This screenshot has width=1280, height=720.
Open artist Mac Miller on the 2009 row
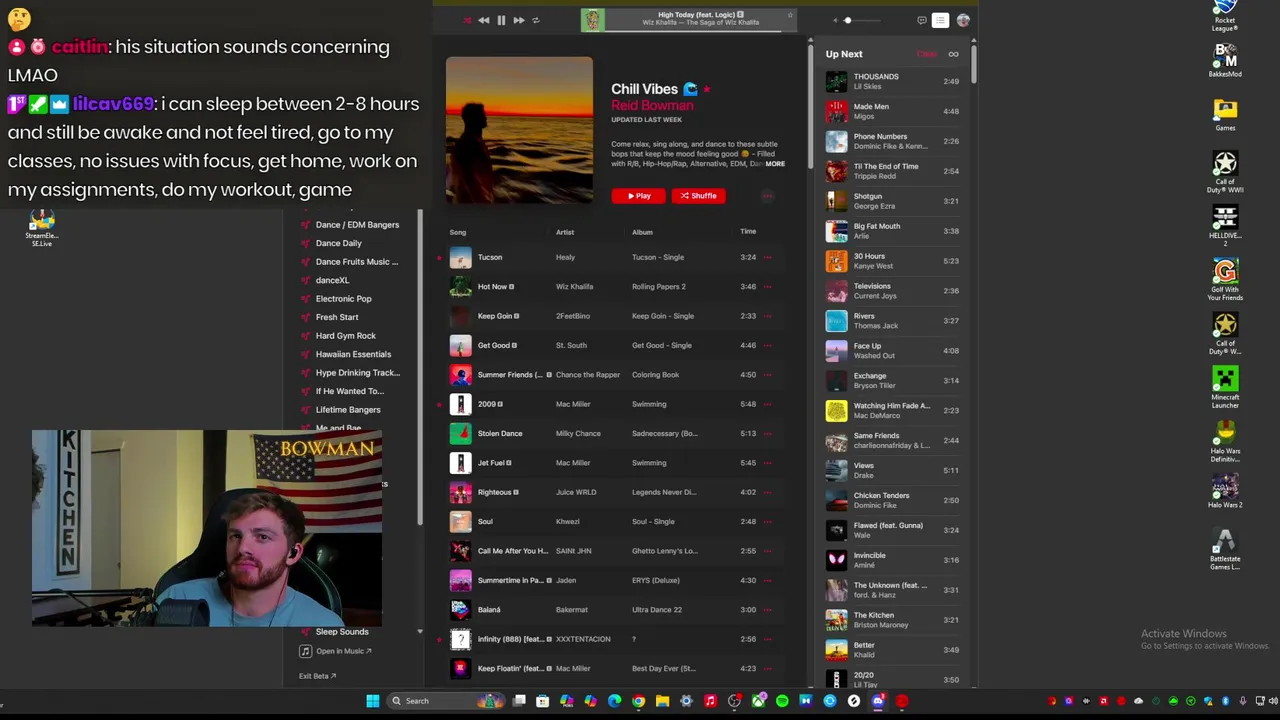tap(573, 404)
